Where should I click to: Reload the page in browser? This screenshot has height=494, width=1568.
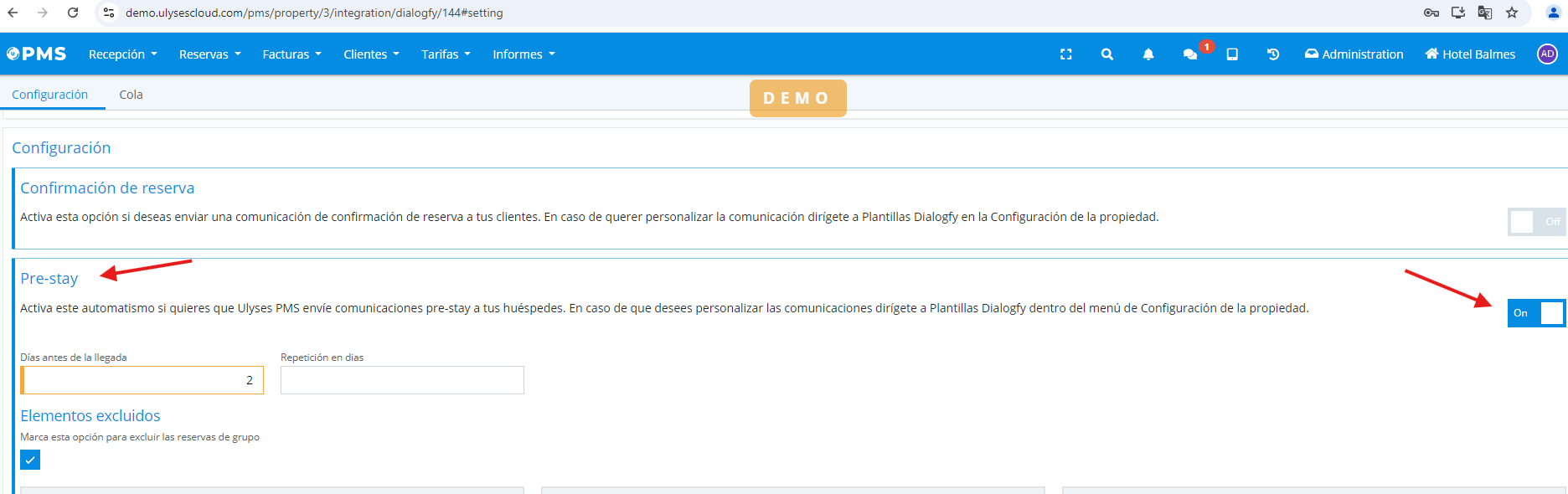pos(73,13)
